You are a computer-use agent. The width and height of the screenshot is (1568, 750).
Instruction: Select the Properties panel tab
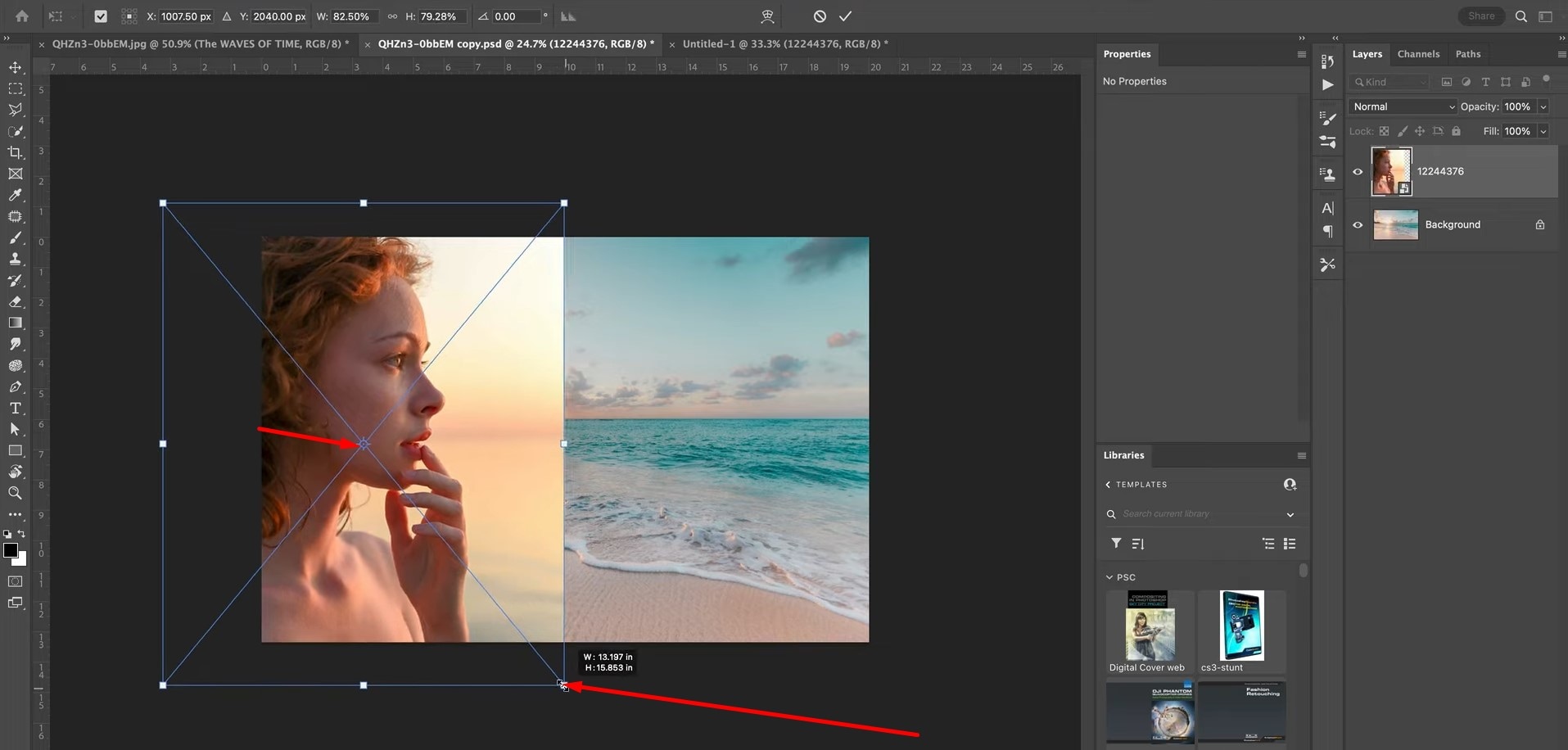(x=1127, y=54)
